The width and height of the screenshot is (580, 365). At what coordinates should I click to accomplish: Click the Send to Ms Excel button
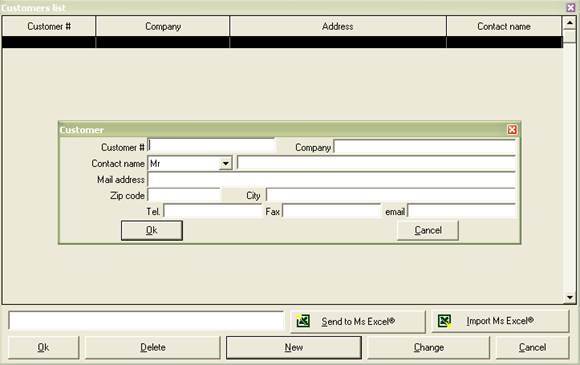pyautogui.click(x=358, y=321)
